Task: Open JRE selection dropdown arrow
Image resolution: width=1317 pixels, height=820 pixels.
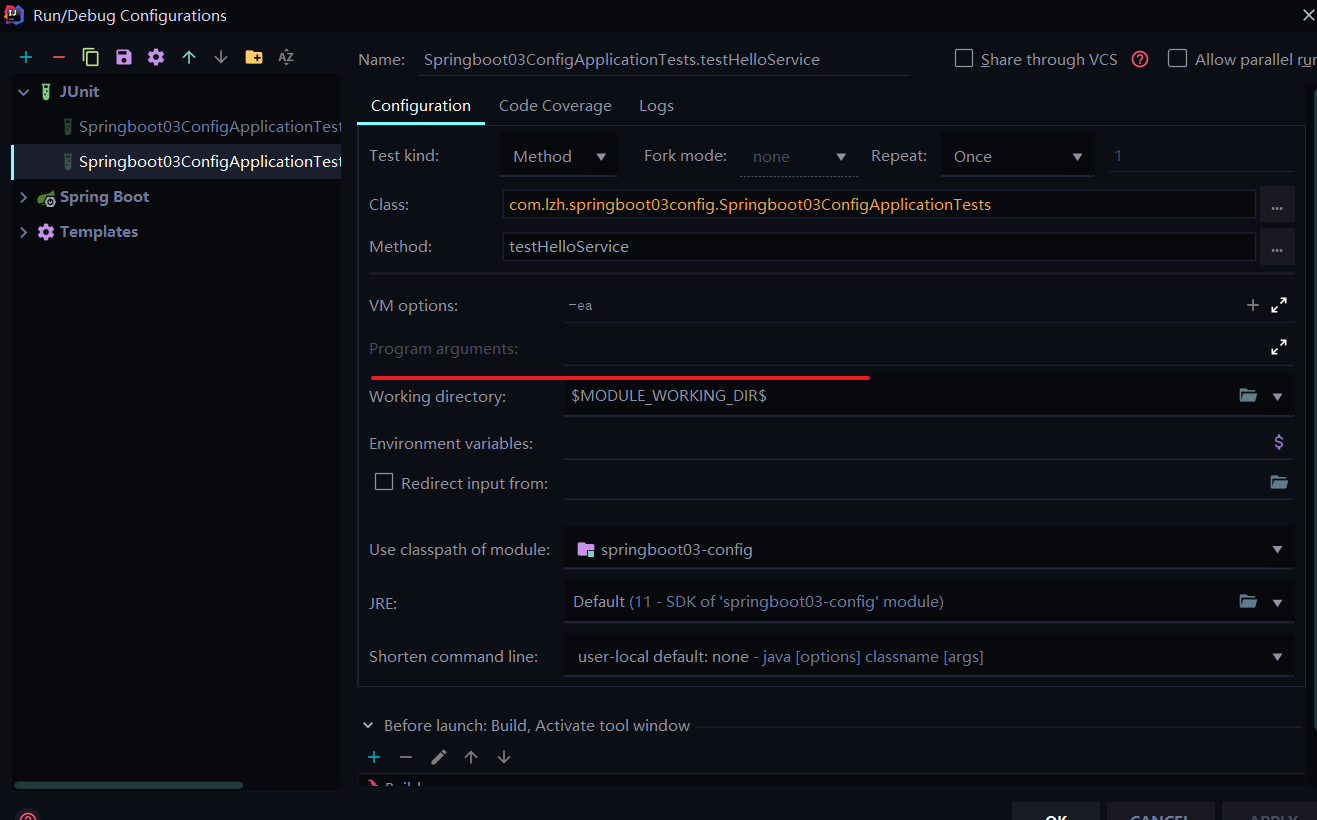Action: pyautogui.click(x=1277, y=603)
